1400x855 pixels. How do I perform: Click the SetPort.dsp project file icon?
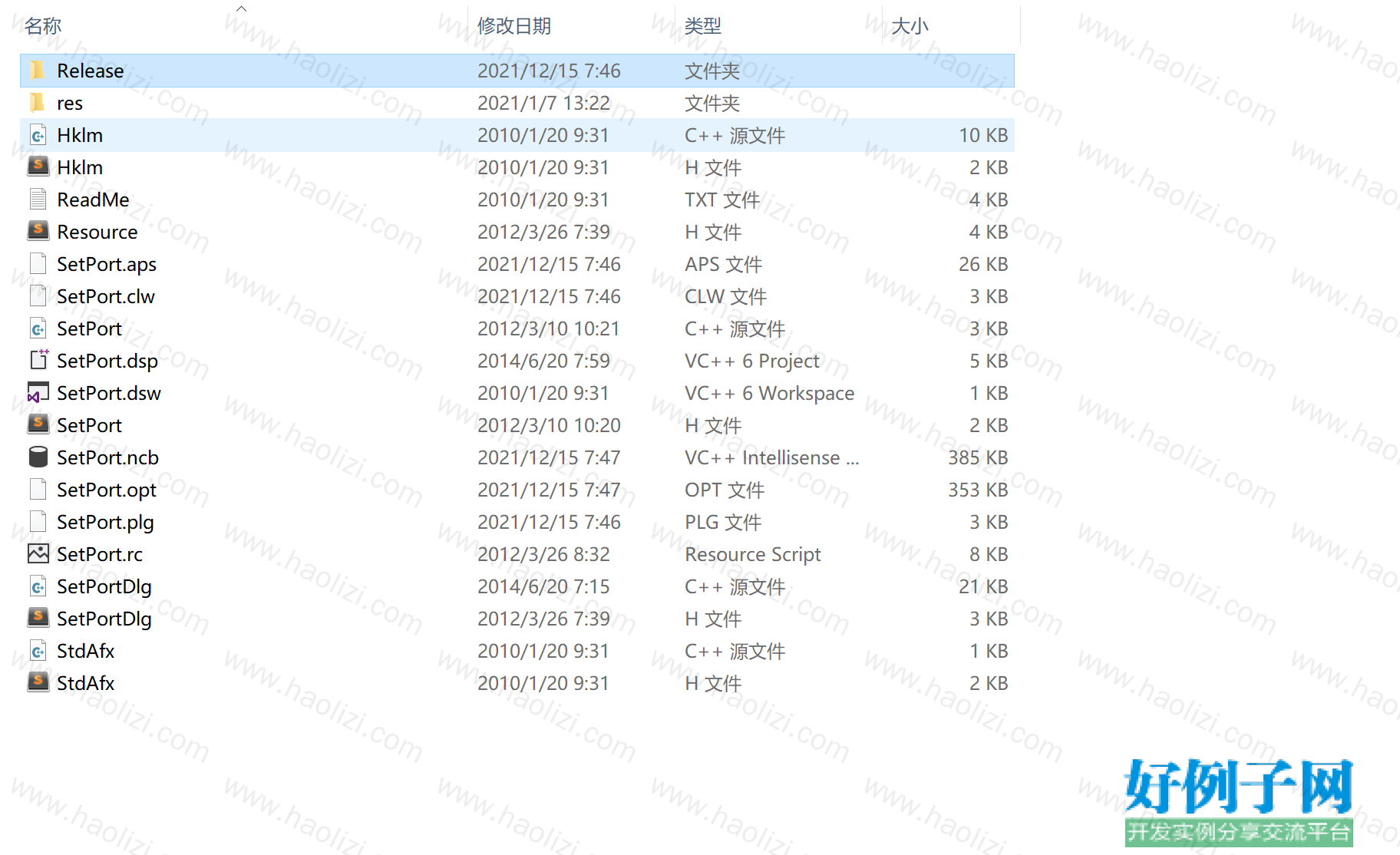[x=38, y=361]
